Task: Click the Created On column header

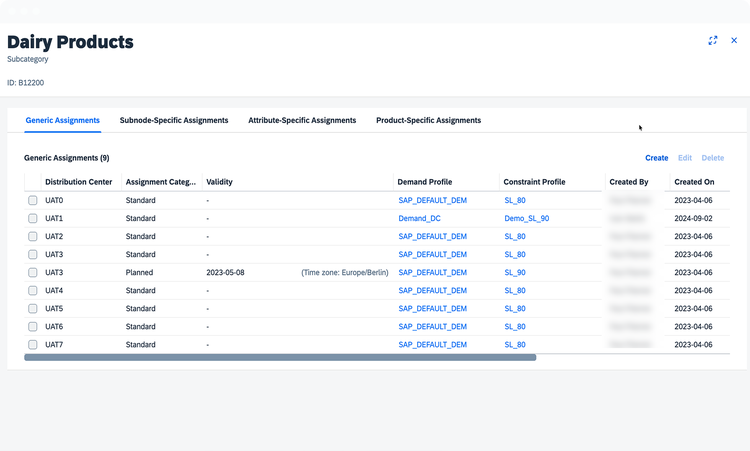Action: (x=699, y=182)
